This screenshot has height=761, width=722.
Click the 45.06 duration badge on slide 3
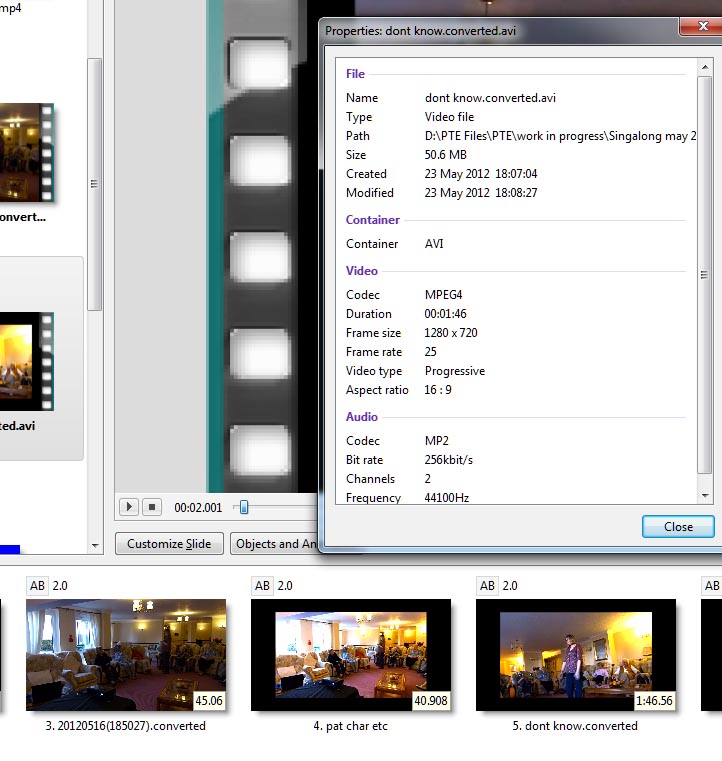pyautogui.click(x=208, y=700)
